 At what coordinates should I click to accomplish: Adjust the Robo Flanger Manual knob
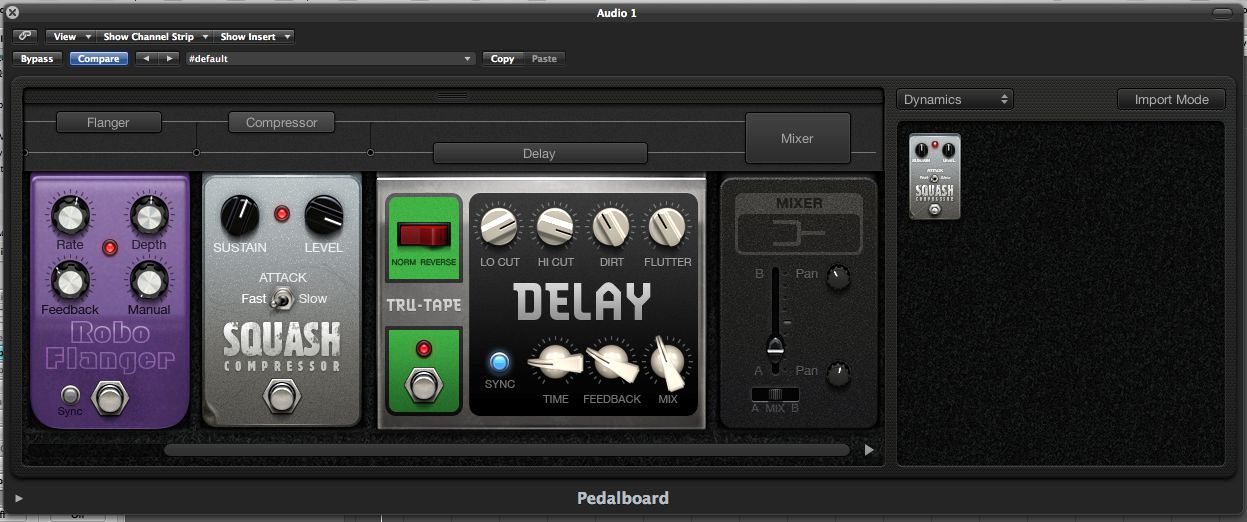(148, 280)
